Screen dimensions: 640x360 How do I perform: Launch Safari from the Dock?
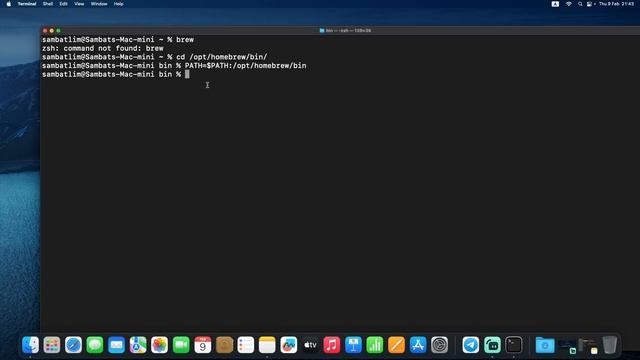click(x=73, y=345)
